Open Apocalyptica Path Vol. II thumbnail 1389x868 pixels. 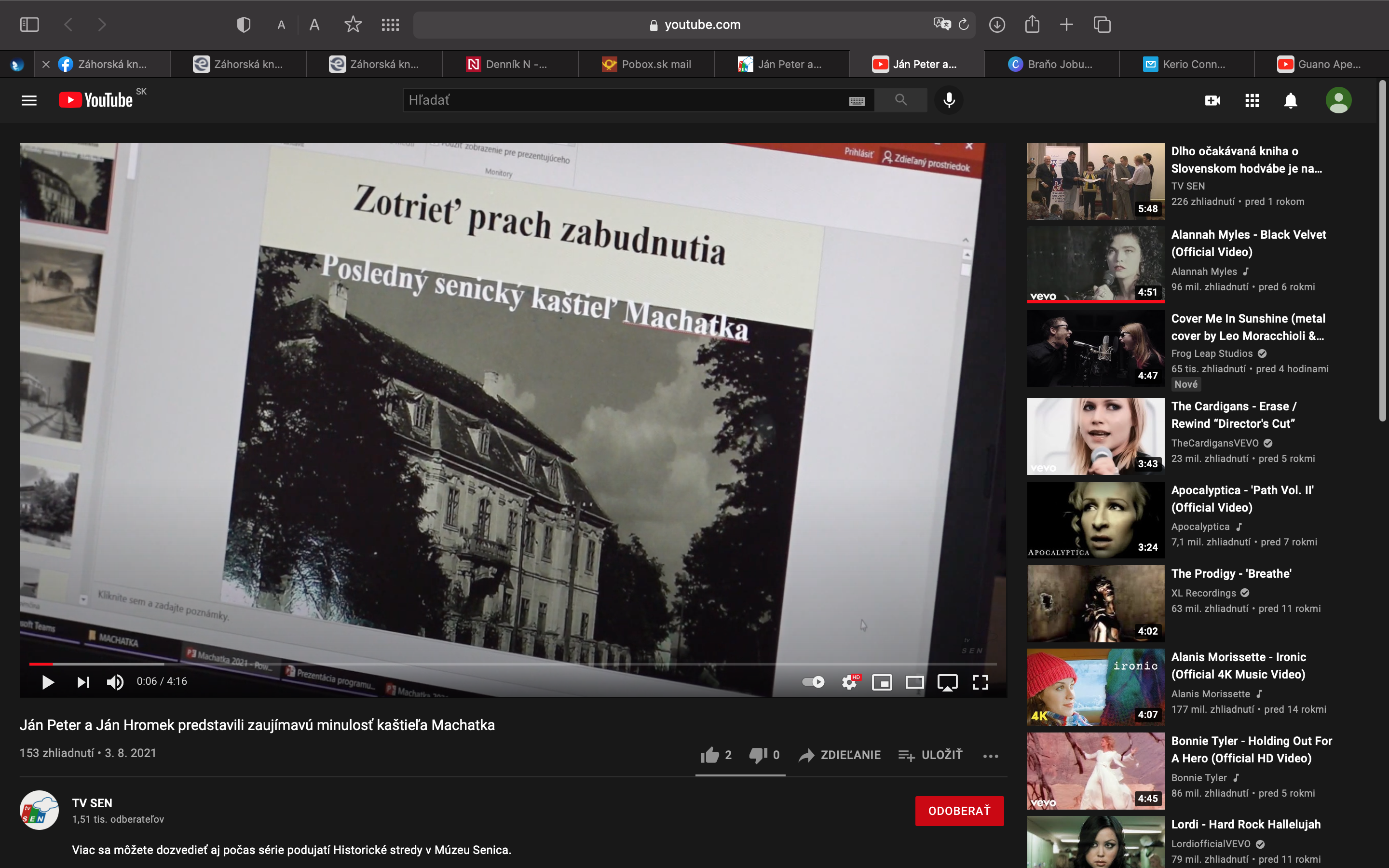1095,520
